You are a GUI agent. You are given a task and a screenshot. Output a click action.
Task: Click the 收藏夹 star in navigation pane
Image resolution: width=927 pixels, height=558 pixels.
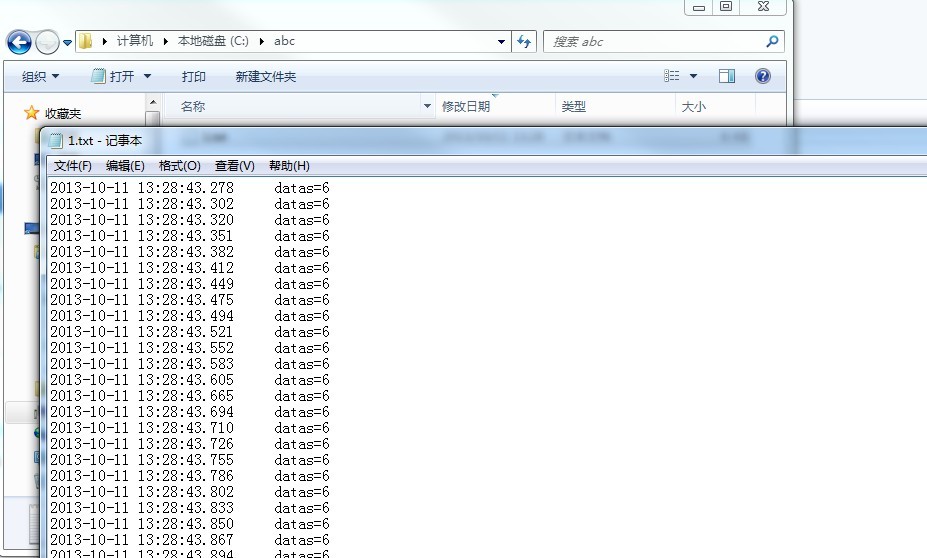tap(31, 113)
